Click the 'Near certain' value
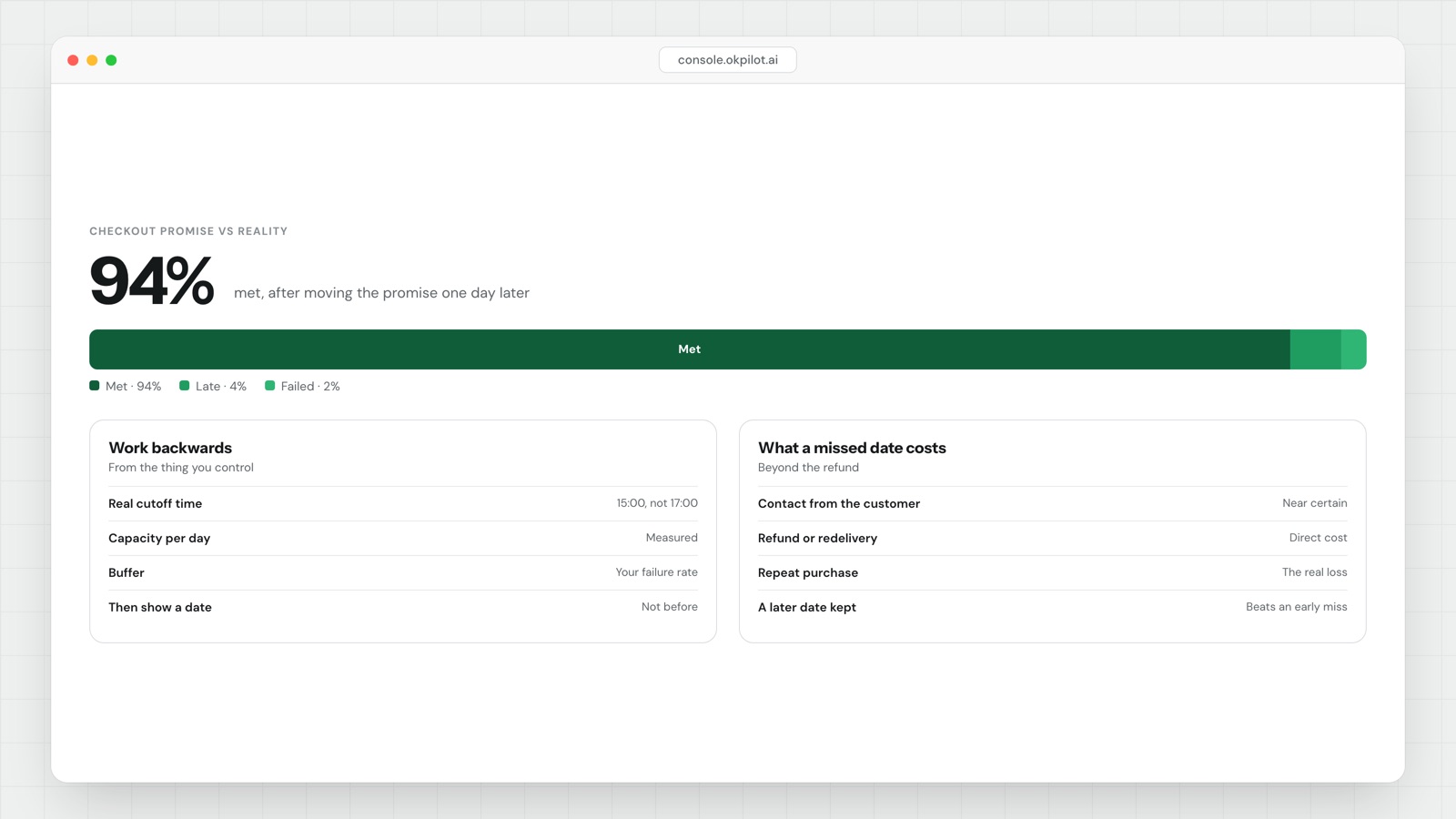Viewport: 1456px width, 819px height. coord(1315,503)
